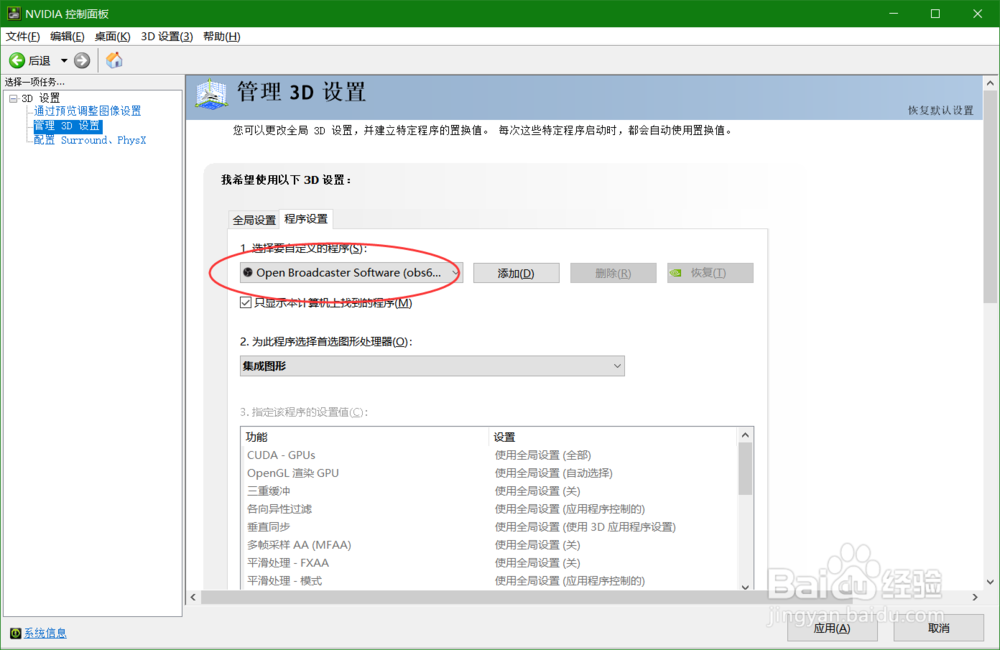The height and width of the screenshot is (650, 1000).
Task: Uncheck 只显示本计算机上找到的程序
Action: click(x=245, y=302)
